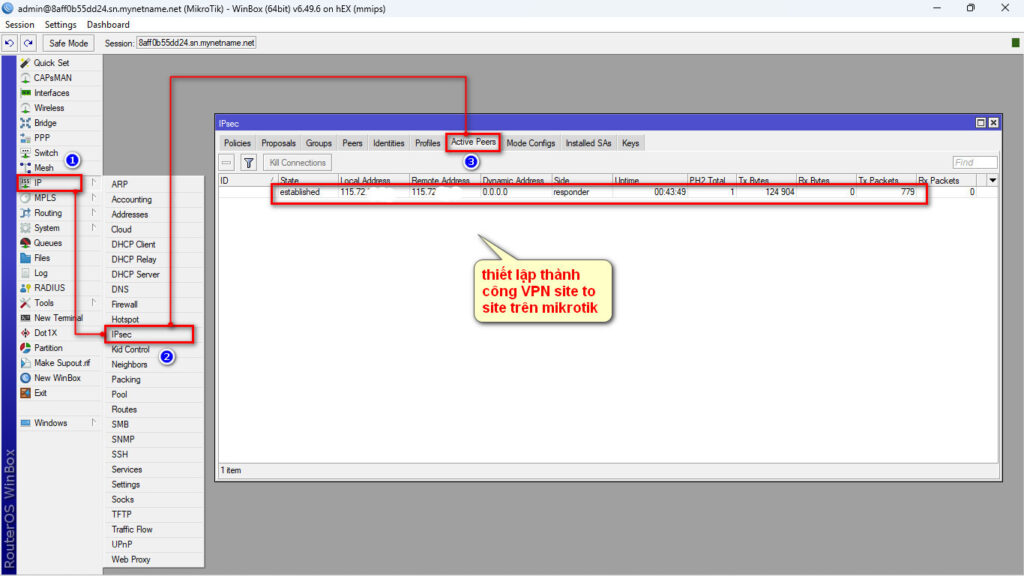Image resolution: width=1024 pixels, height=576 pixels.
Task: Switch to the Policies tab
Action: click(x=237, y=143)
